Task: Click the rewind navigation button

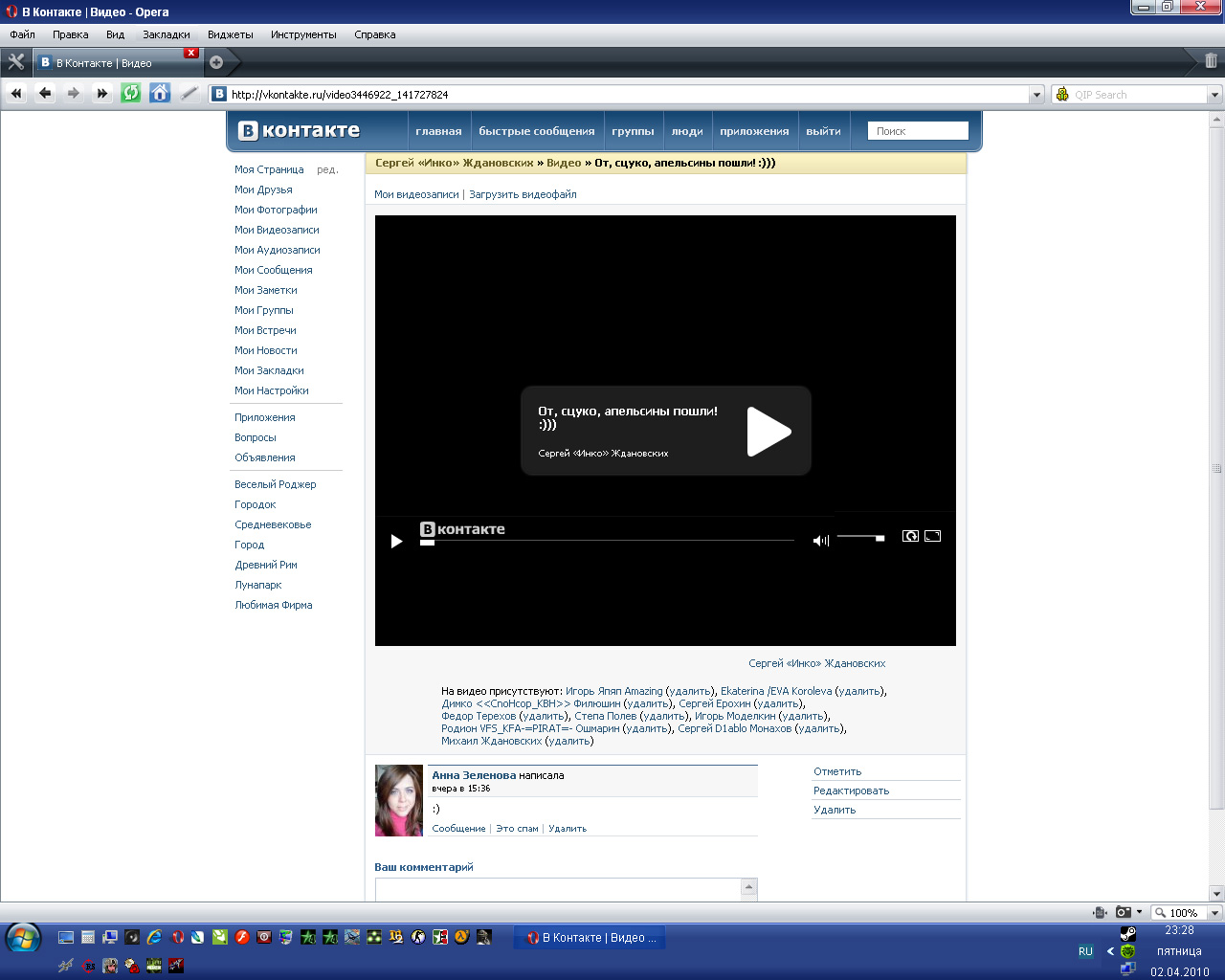Action: 16,93
